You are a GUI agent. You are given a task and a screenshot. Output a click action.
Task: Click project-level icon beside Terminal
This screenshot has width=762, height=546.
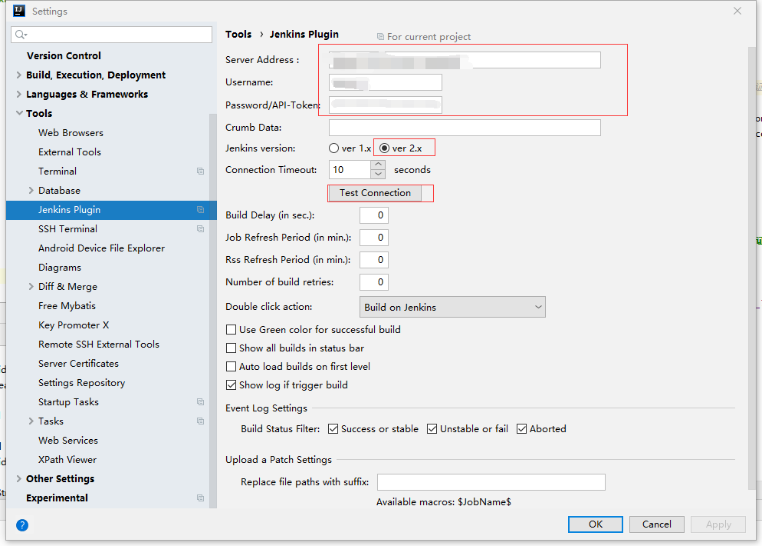click(200, 171)
